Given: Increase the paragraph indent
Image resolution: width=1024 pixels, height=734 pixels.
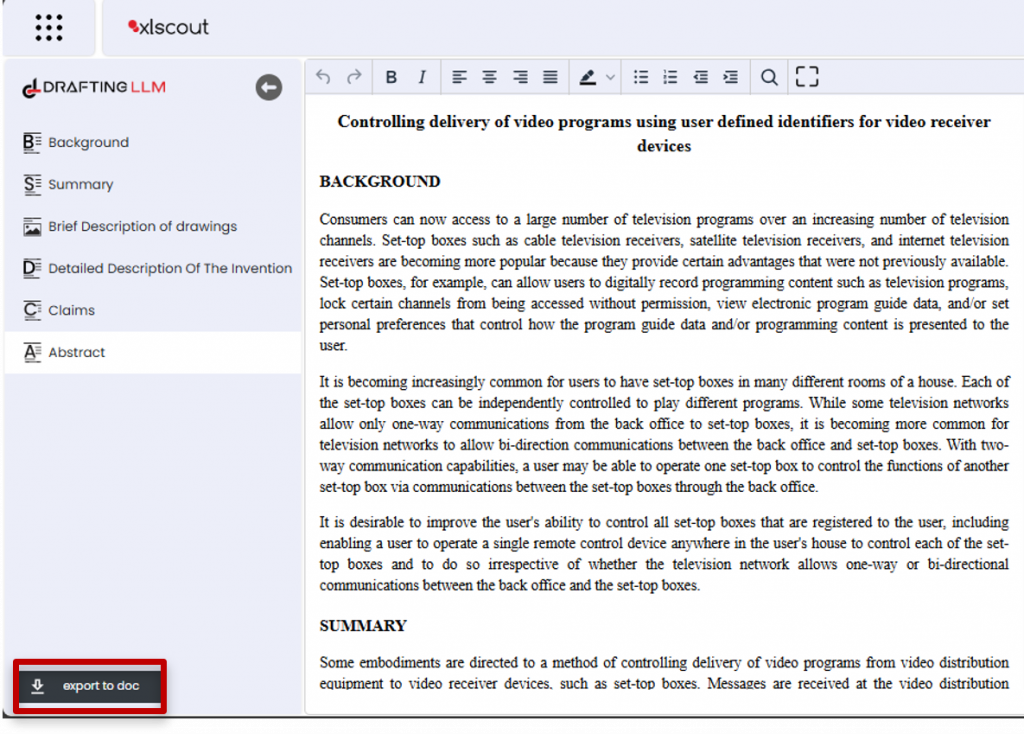Looking at the screenshot, I should [x=731, y=77].
